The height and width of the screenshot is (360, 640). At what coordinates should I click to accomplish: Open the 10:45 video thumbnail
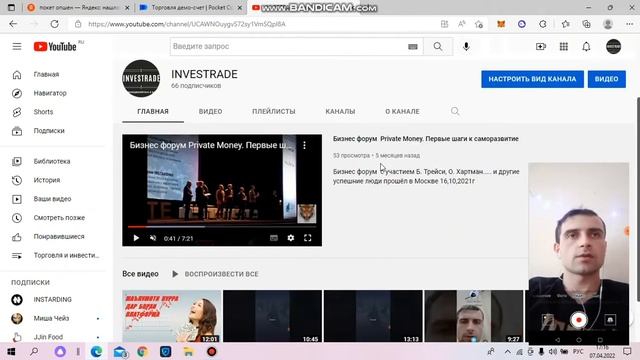[272, 316]
